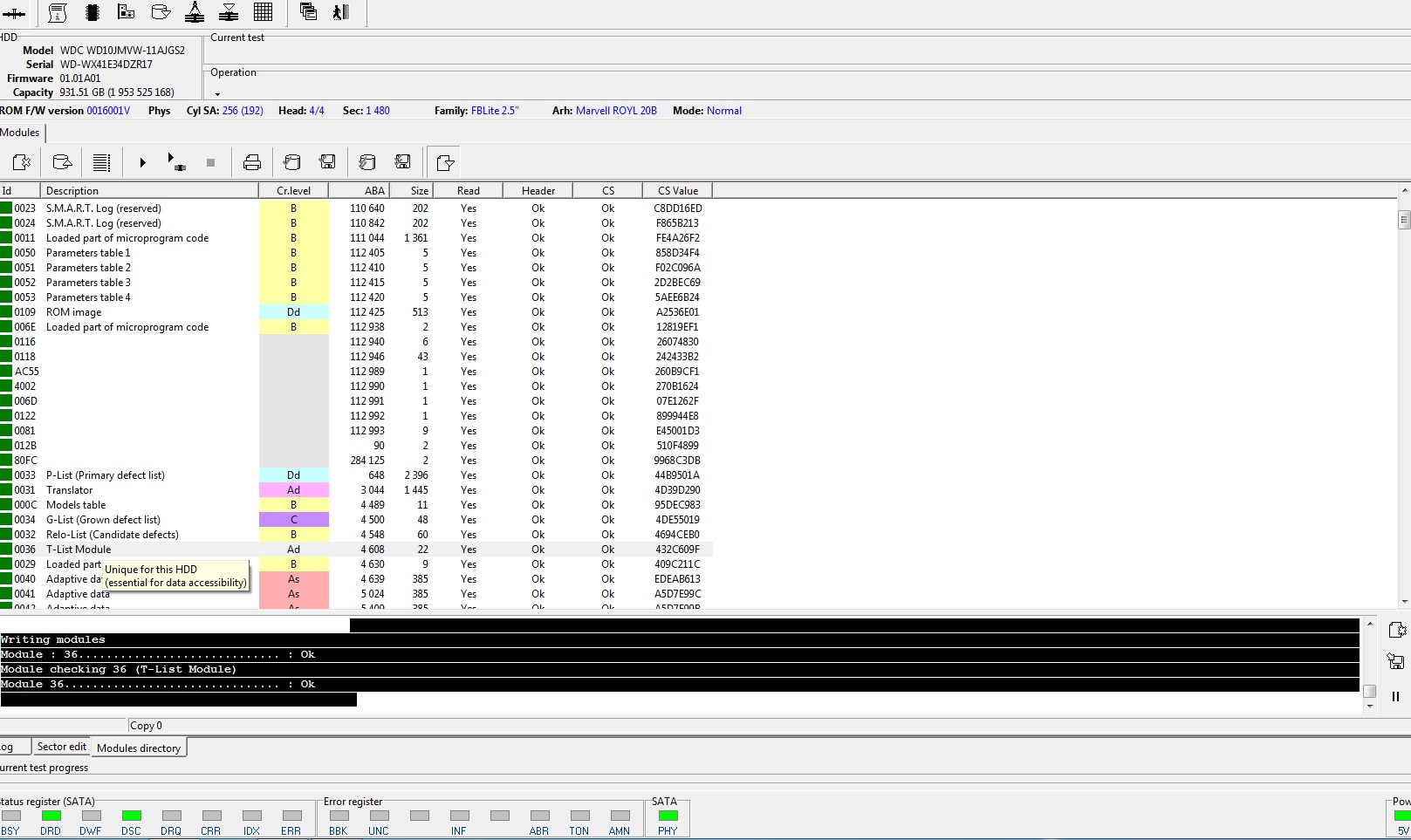Click the single-check floppy disk icon
This screenshot has height=840, width=1411.
point(328,162)
